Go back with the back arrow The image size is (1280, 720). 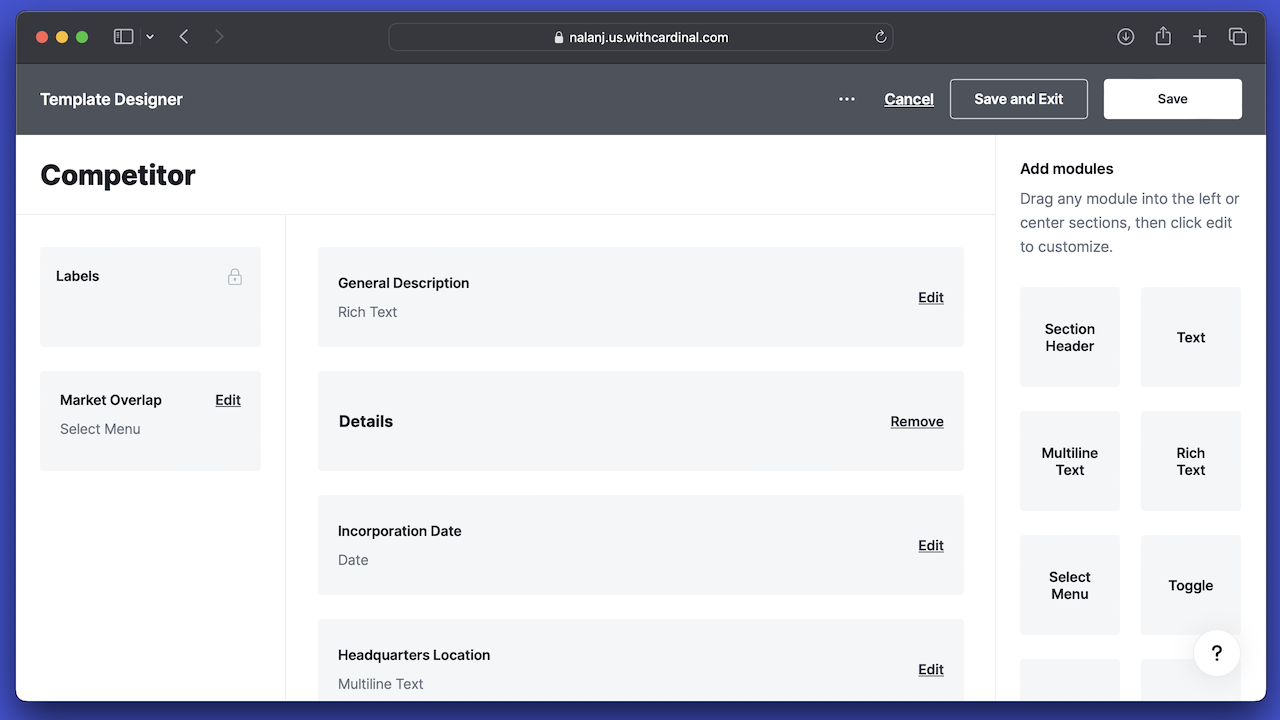pos(184,37)
